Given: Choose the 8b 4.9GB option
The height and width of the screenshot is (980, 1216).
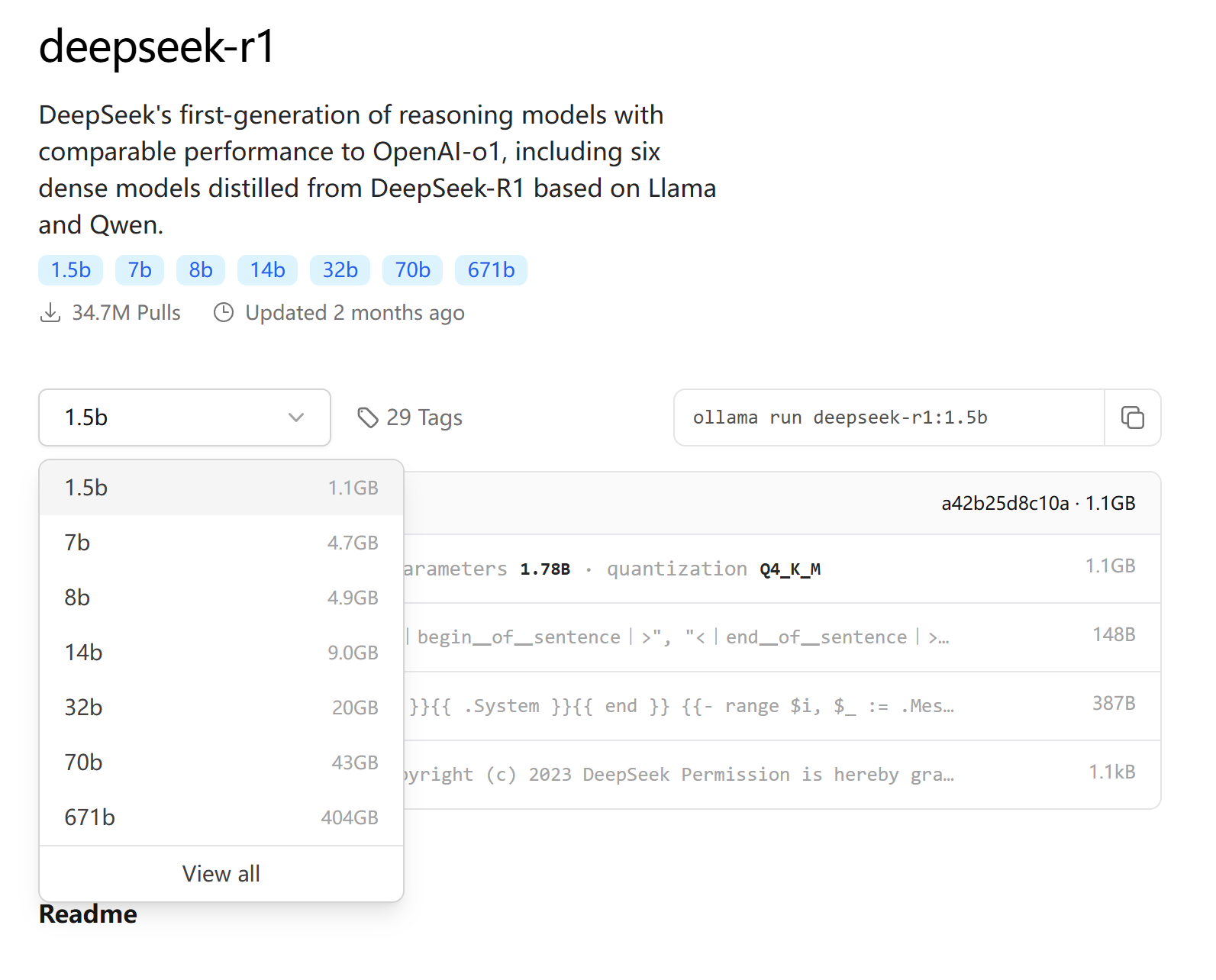Looking at the screenshot, I should pyautogui.click(x=221, y=598).
